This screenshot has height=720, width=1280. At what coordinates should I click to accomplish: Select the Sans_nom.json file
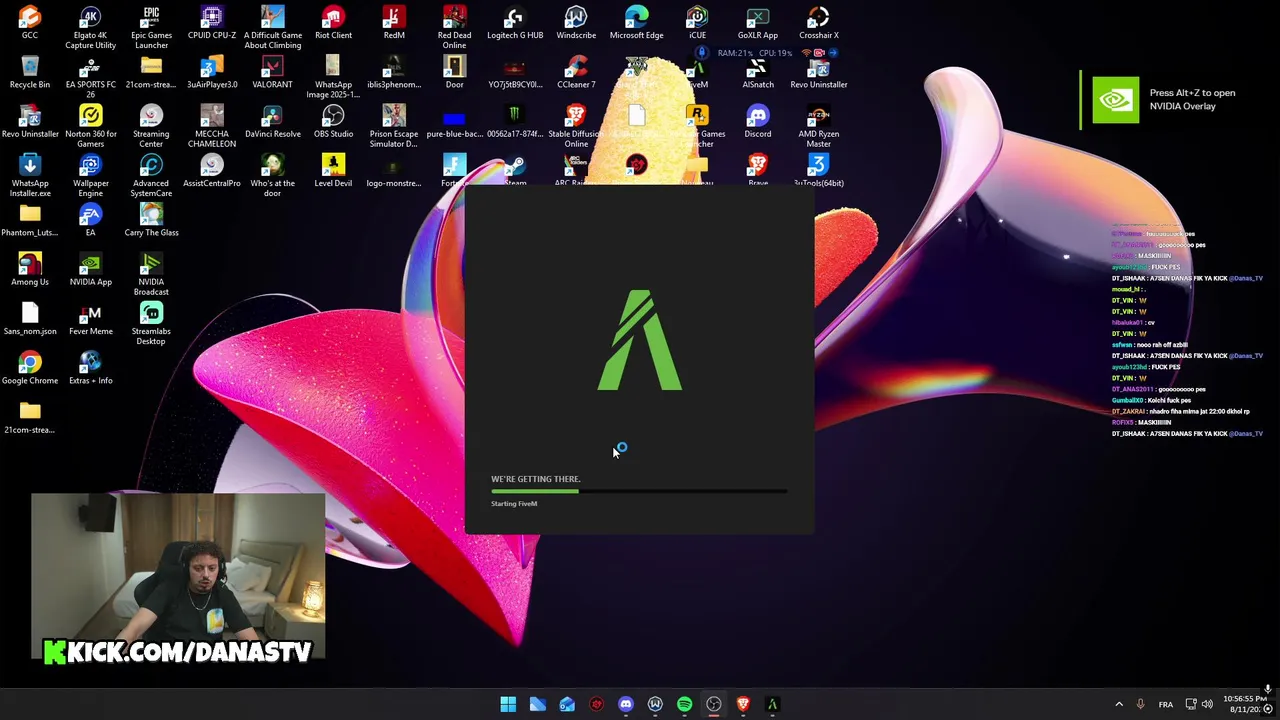click(x=30, y=318)
